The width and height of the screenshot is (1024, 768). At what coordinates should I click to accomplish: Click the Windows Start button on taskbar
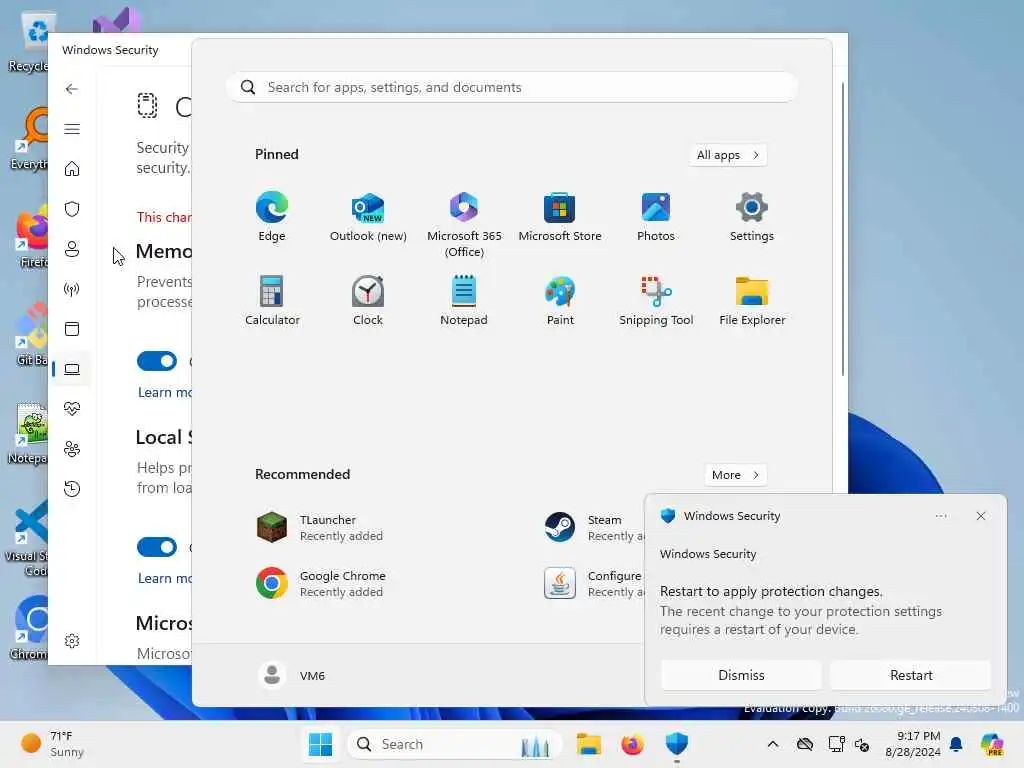click(320, 744)
